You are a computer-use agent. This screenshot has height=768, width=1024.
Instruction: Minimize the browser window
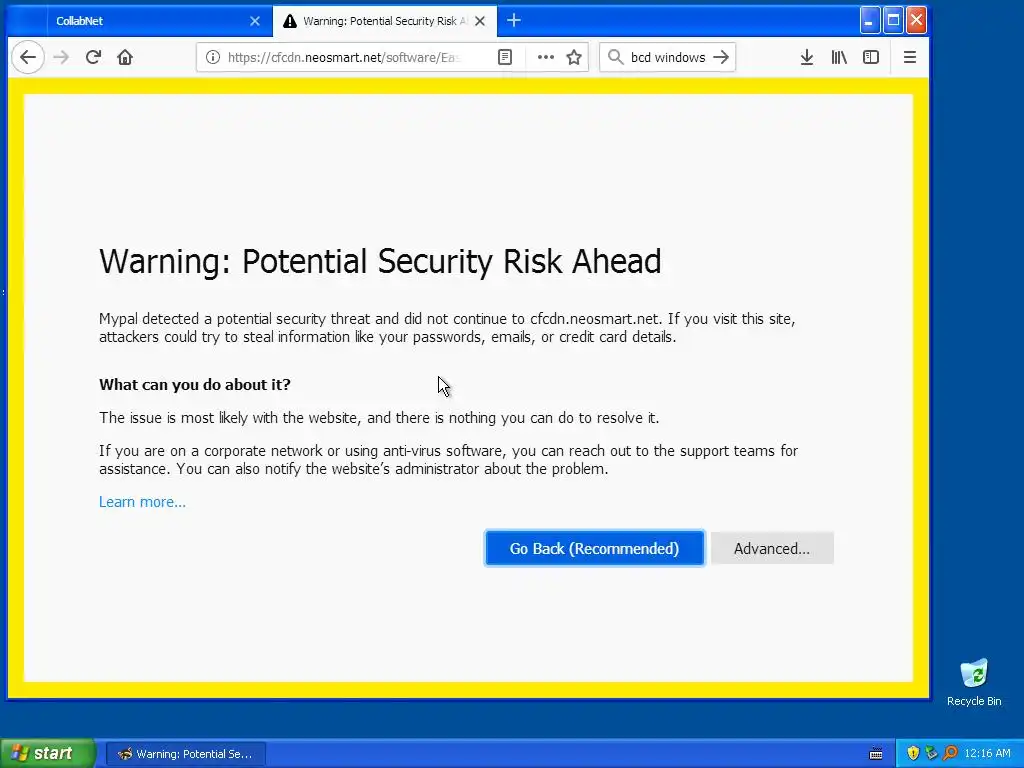coord(869,21)
